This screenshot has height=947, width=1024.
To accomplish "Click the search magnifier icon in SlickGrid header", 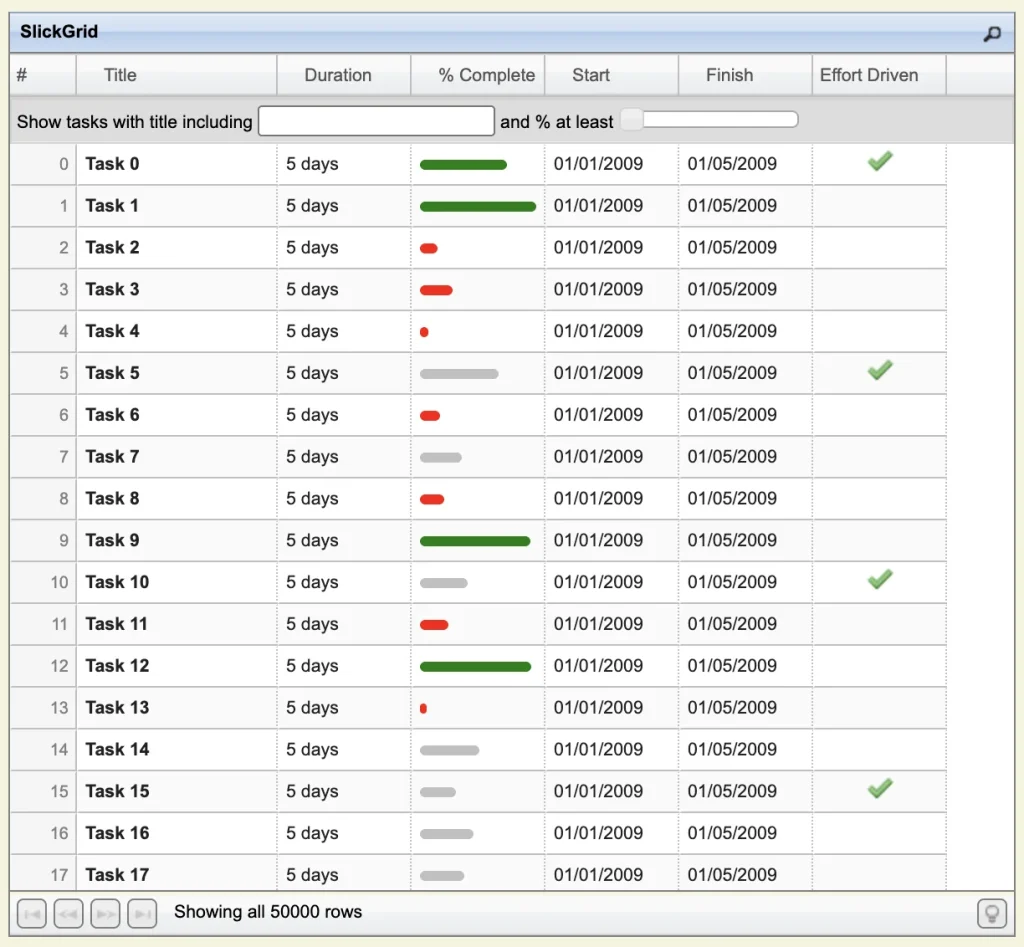I will coord(991,34).
